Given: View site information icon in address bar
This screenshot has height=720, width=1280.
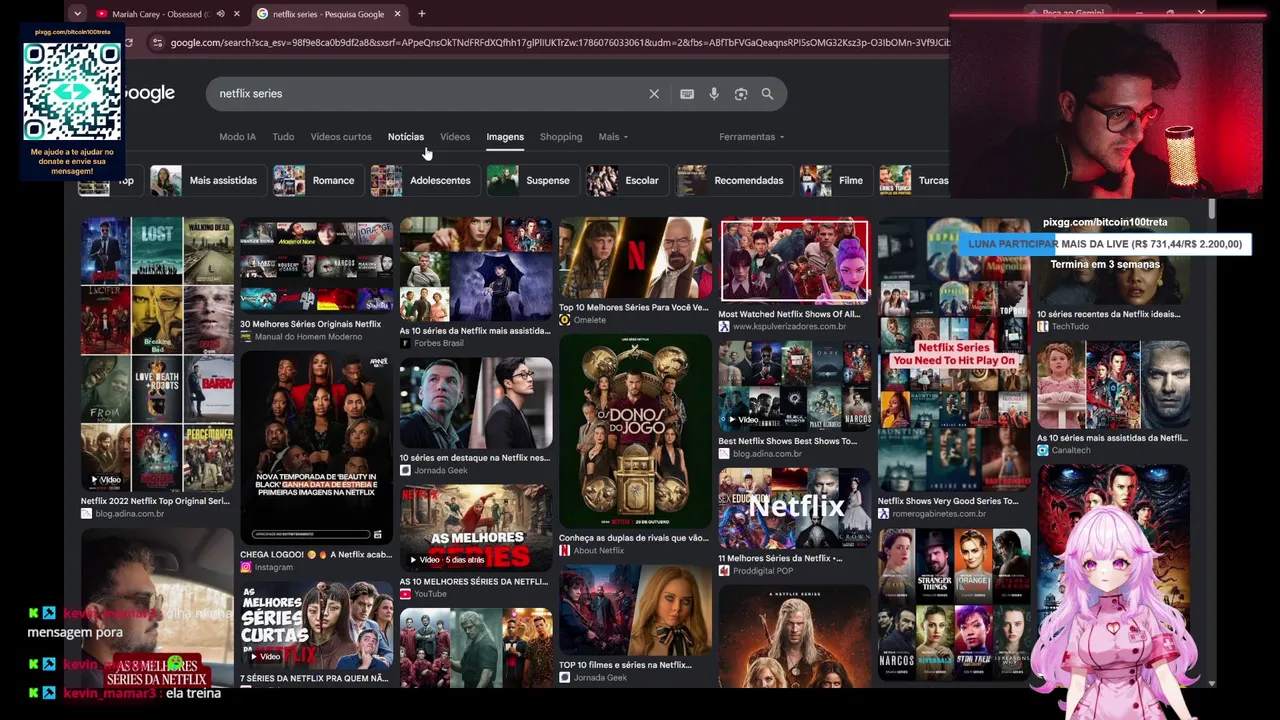Looking at the screenshot, I should (x=157, y=43).
